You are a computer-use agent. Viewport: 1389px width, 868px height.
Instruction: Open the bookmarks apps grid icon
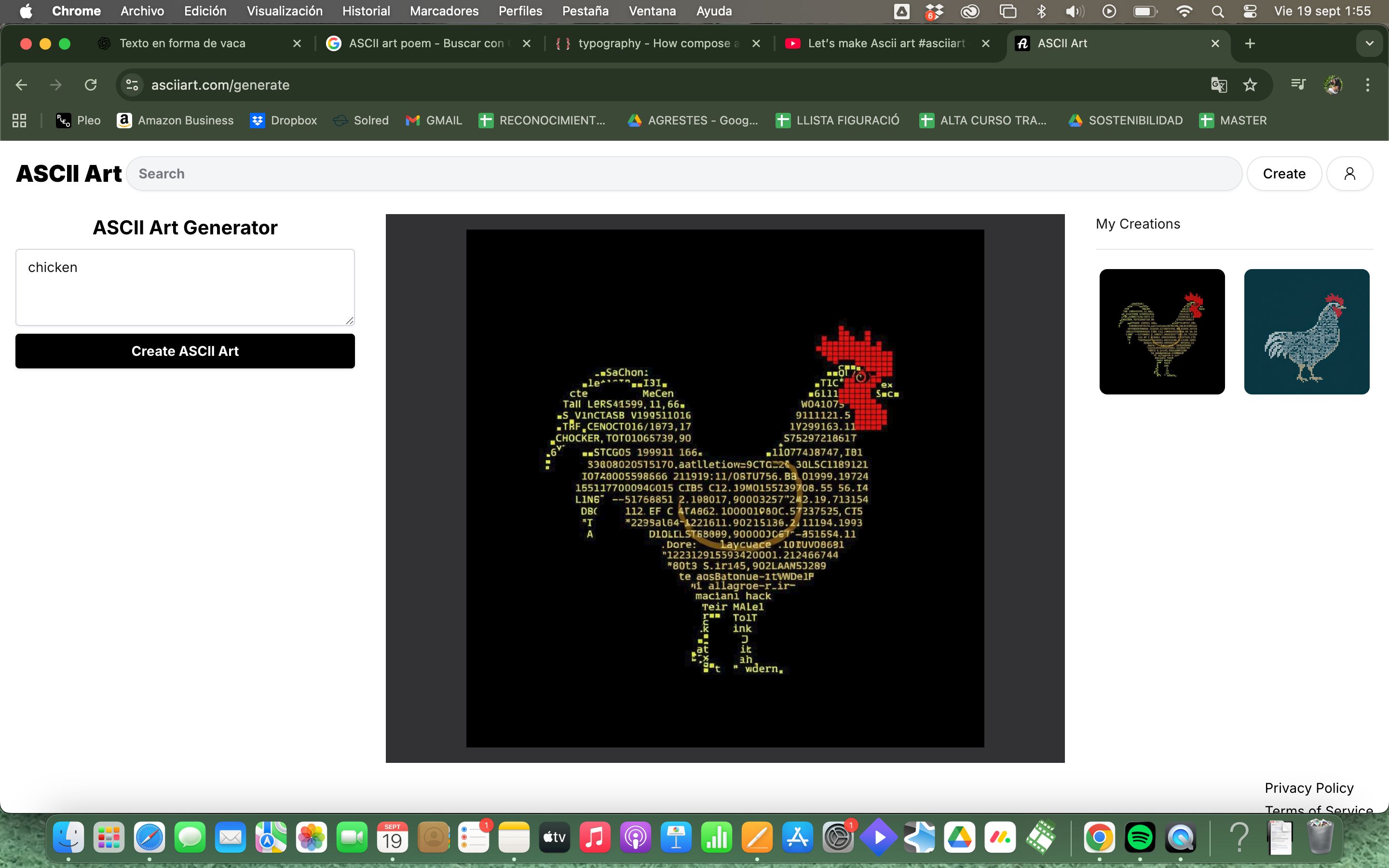(x=19, y=121)
